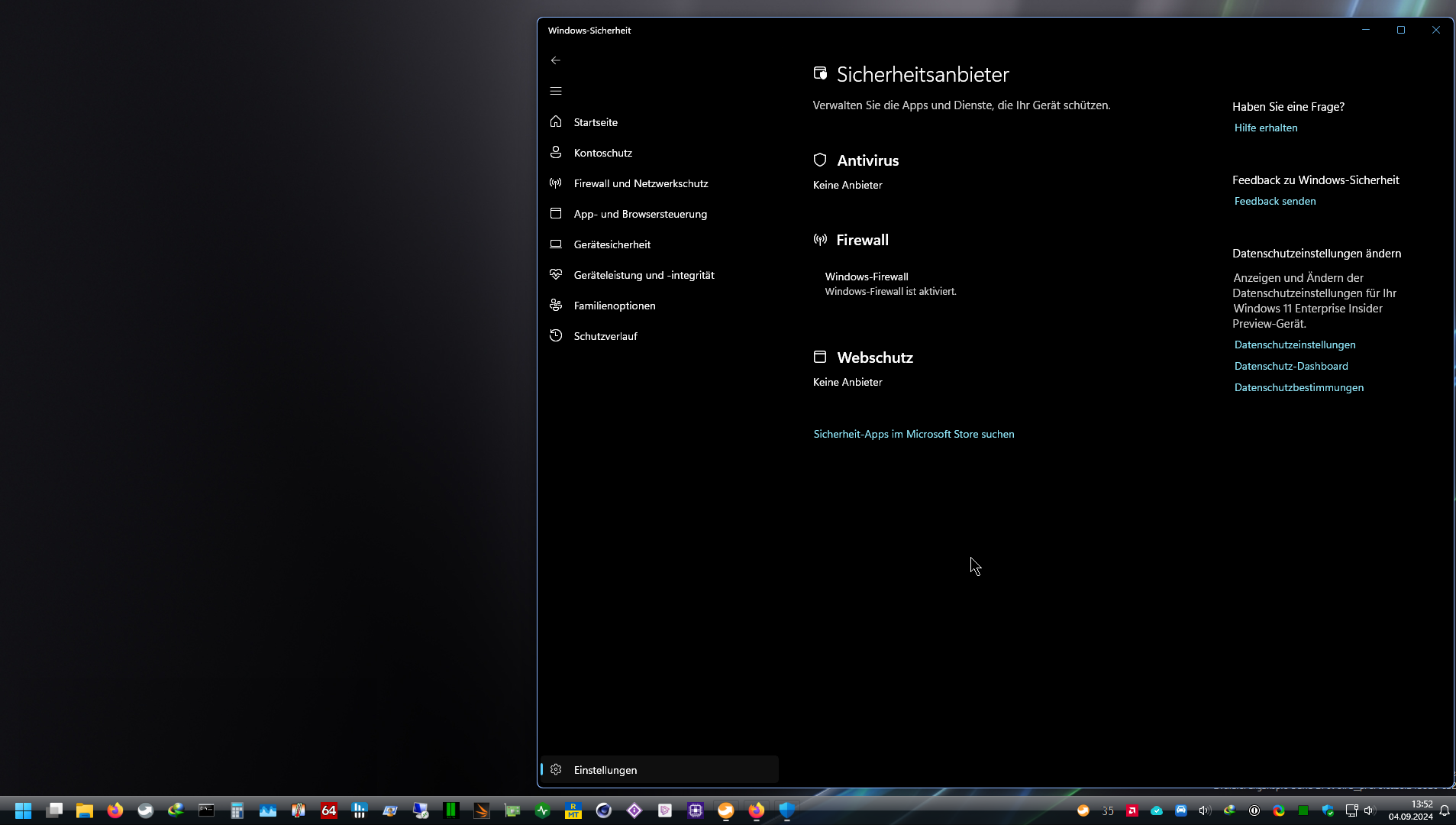Open the purple diamond taskbar icon

click(x=634, y=810)
